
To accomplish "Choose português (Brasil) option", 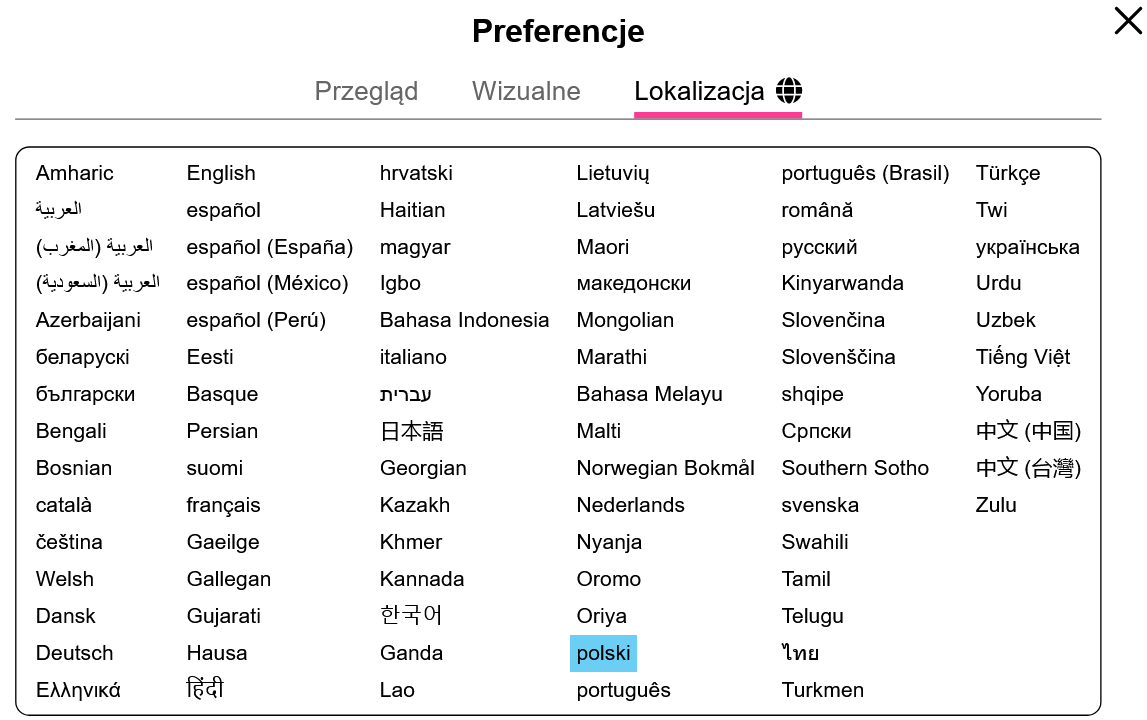I will (865, 173).
